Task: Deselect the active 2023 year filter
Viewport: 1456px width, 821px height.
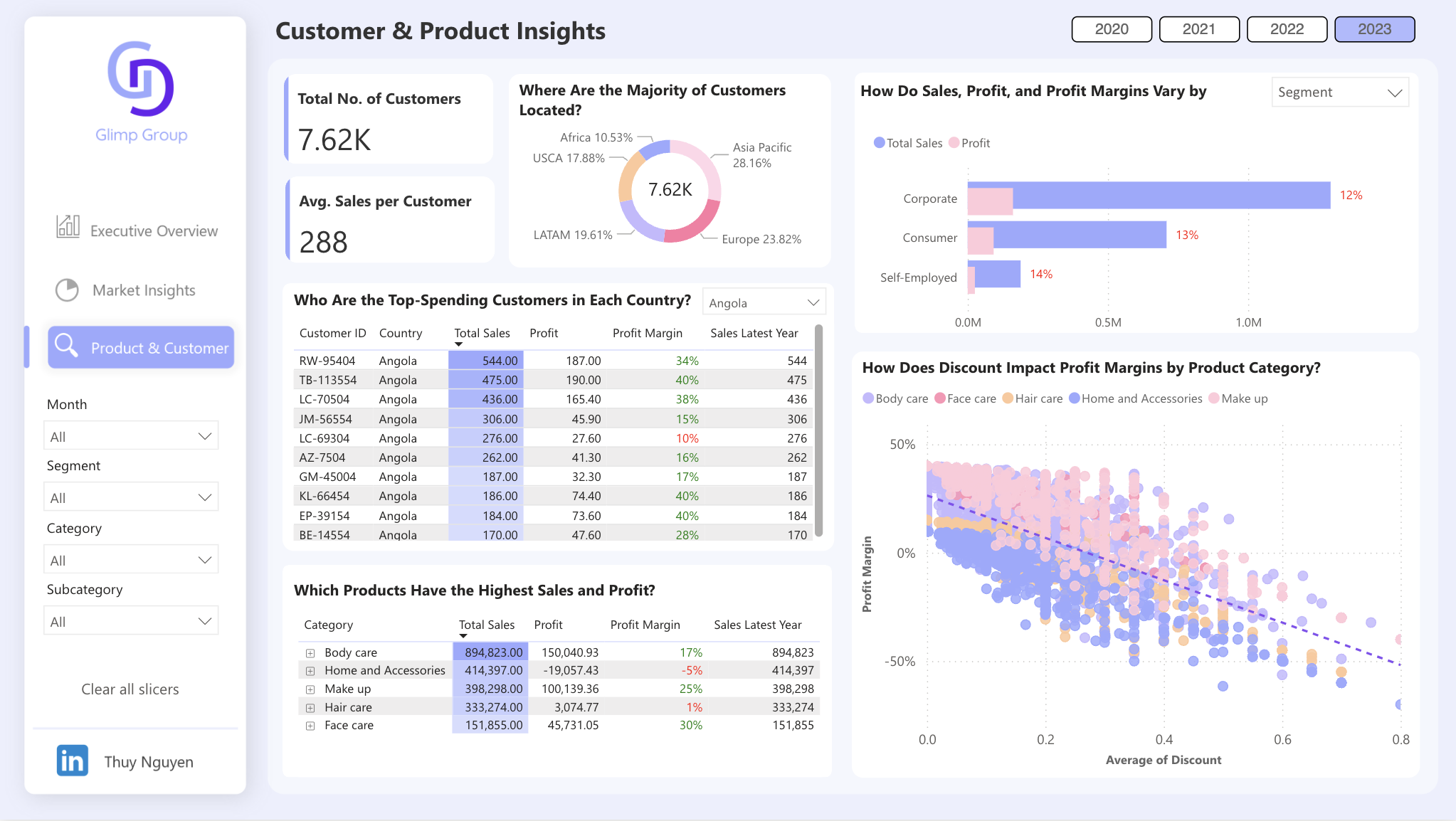Action: click(x=1374, y=29)
